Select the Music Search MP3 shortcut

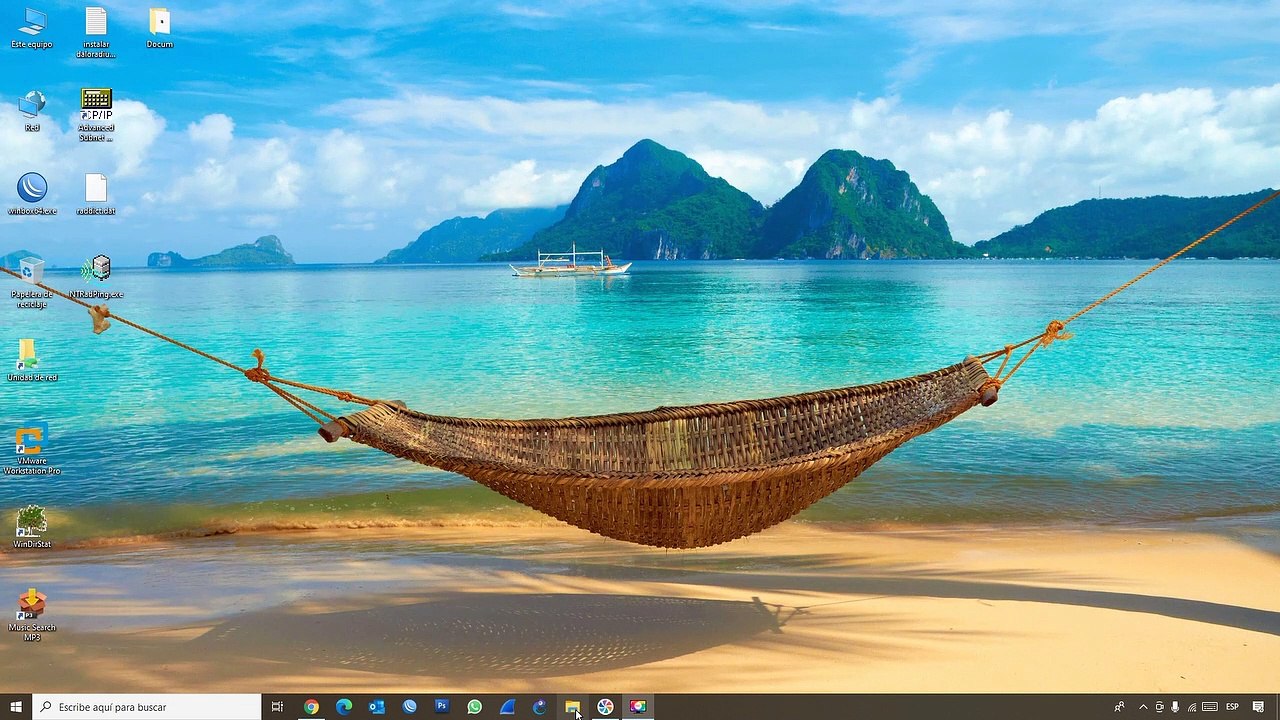pos(32,615)
